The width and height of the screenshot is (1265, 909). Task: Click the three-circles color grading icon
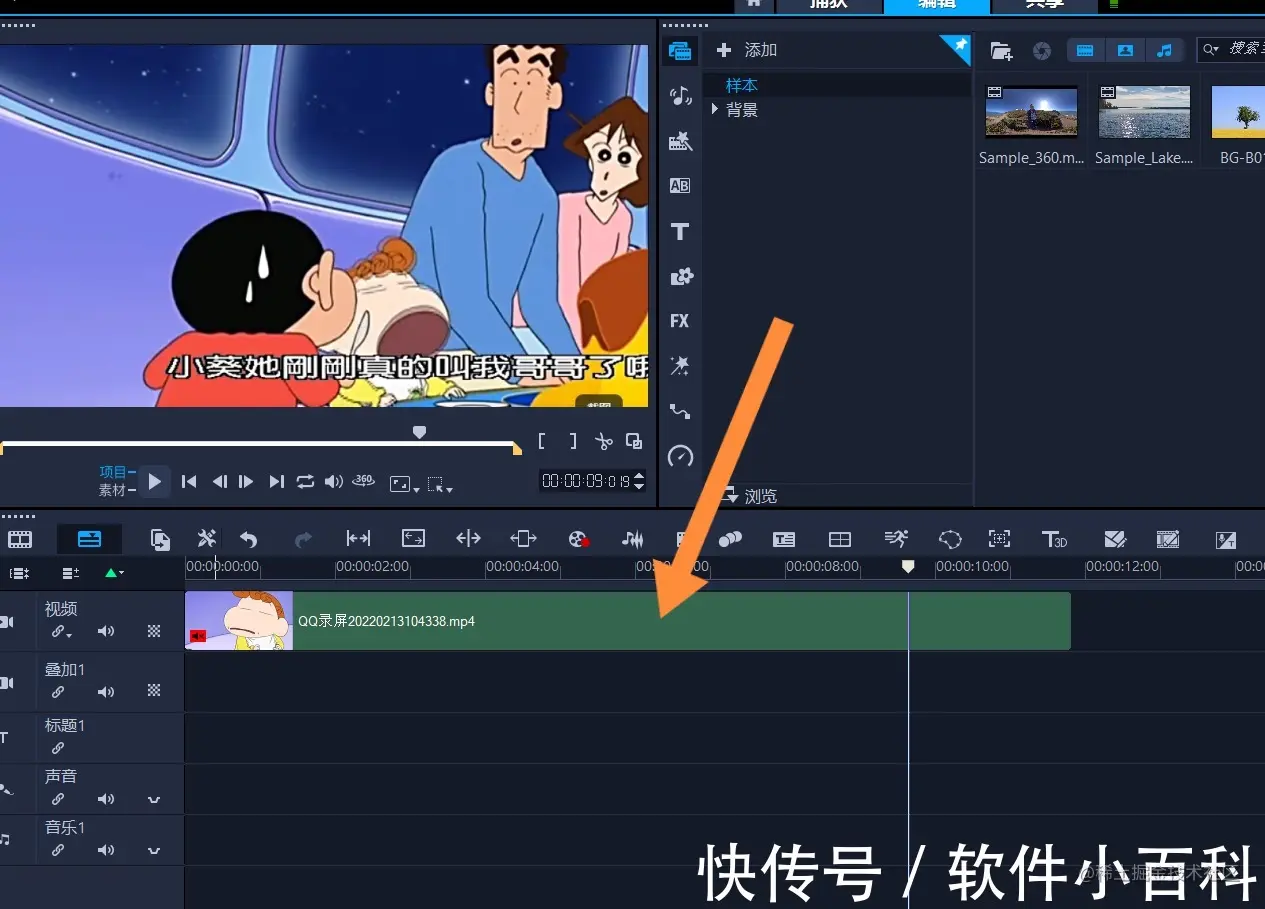730,539
